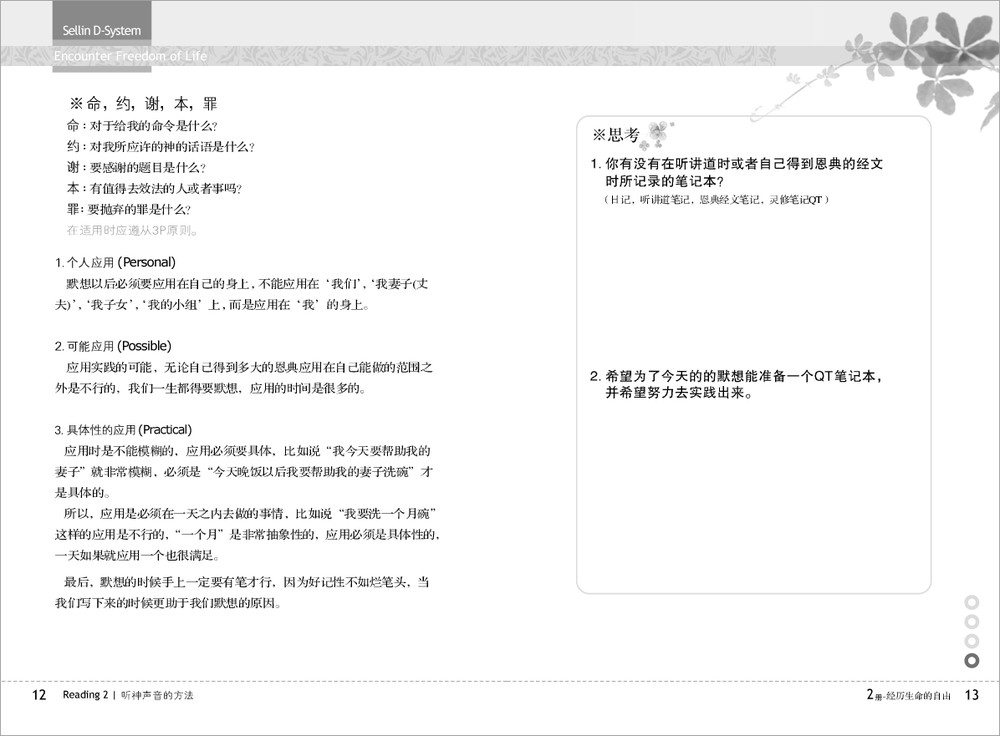Click page number 13 in the footer
The image size is (1000, 736).
pyautogui.click(x=971, y=695)
